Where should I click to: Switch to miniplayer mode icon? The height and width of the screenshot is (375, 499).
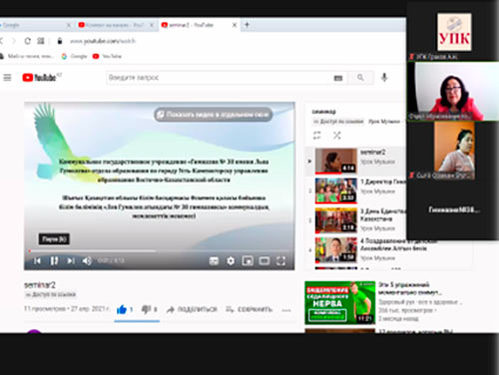247,261
